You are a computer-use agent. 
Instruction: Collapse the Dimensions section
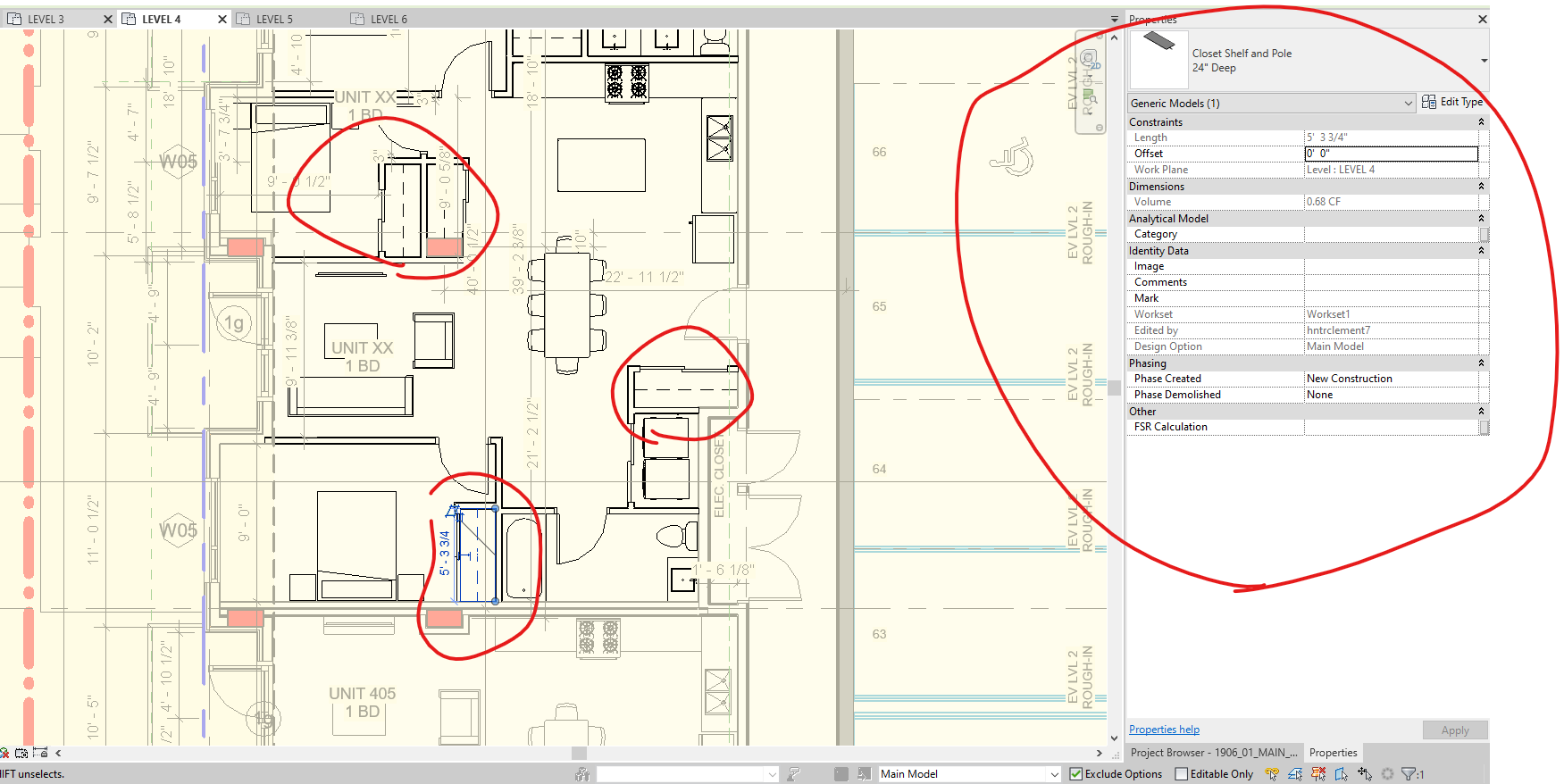1481,187
